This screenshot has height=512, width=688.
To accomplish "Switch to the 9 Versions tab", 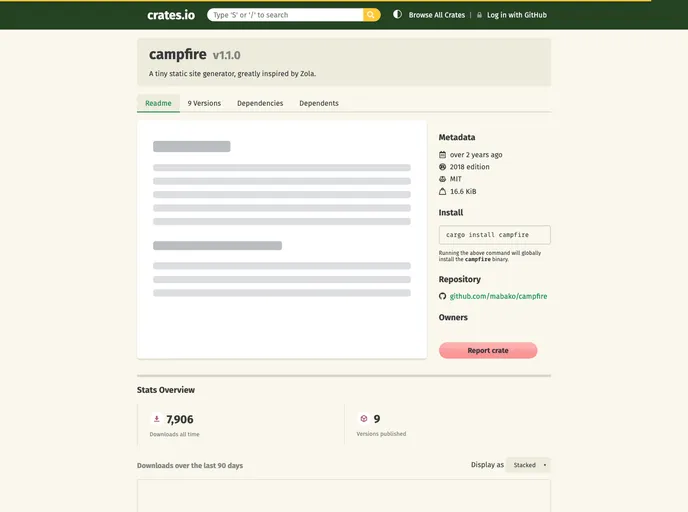I will tap(204, 103).
